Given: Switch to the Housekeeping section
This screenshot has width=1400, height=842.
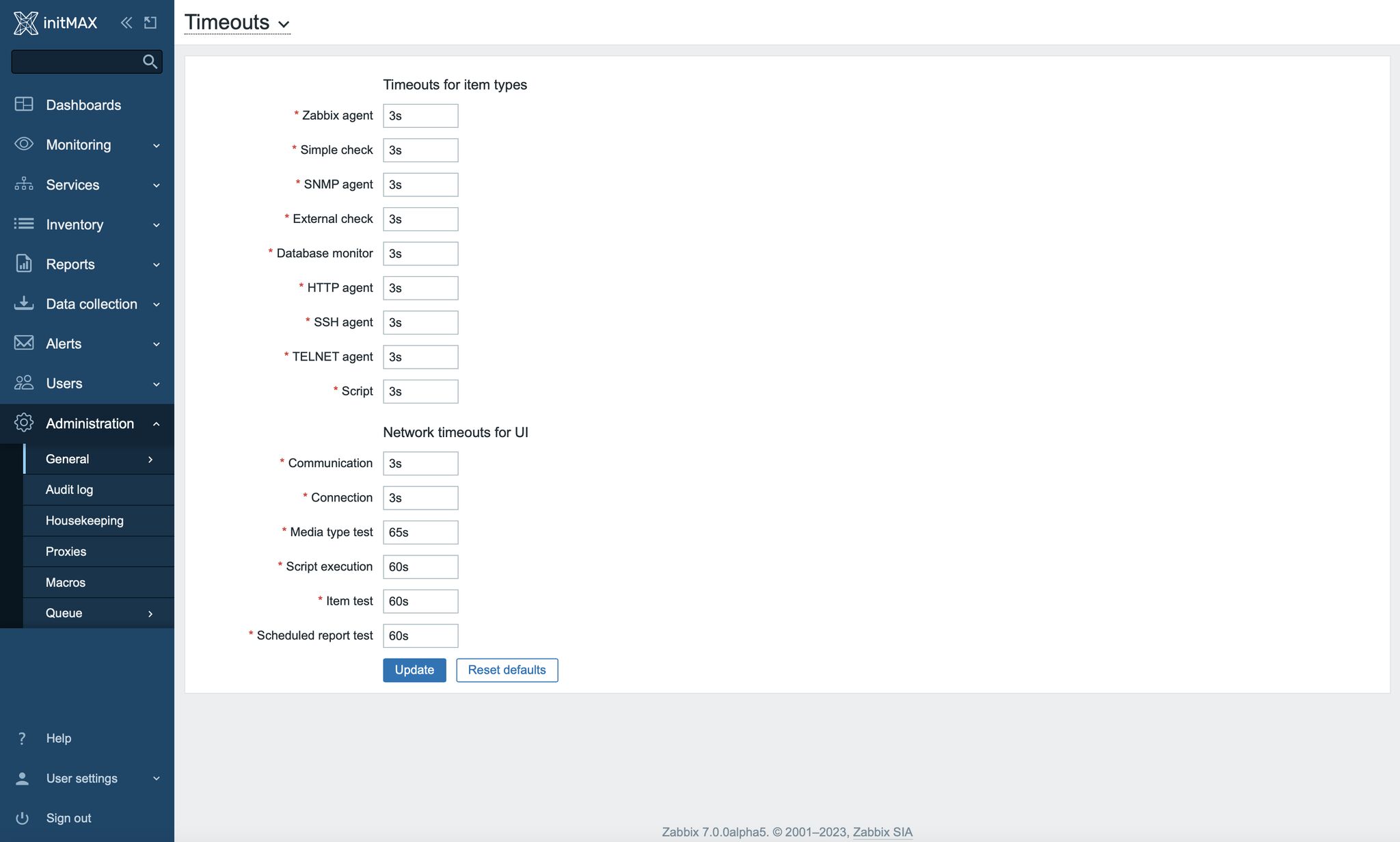Looking at the screenshot, I should tap(84, 521).
